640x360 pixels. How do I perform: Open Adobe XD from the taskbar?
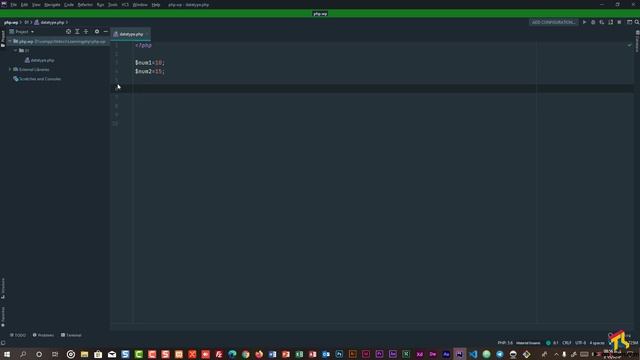(x=420, y=354)
